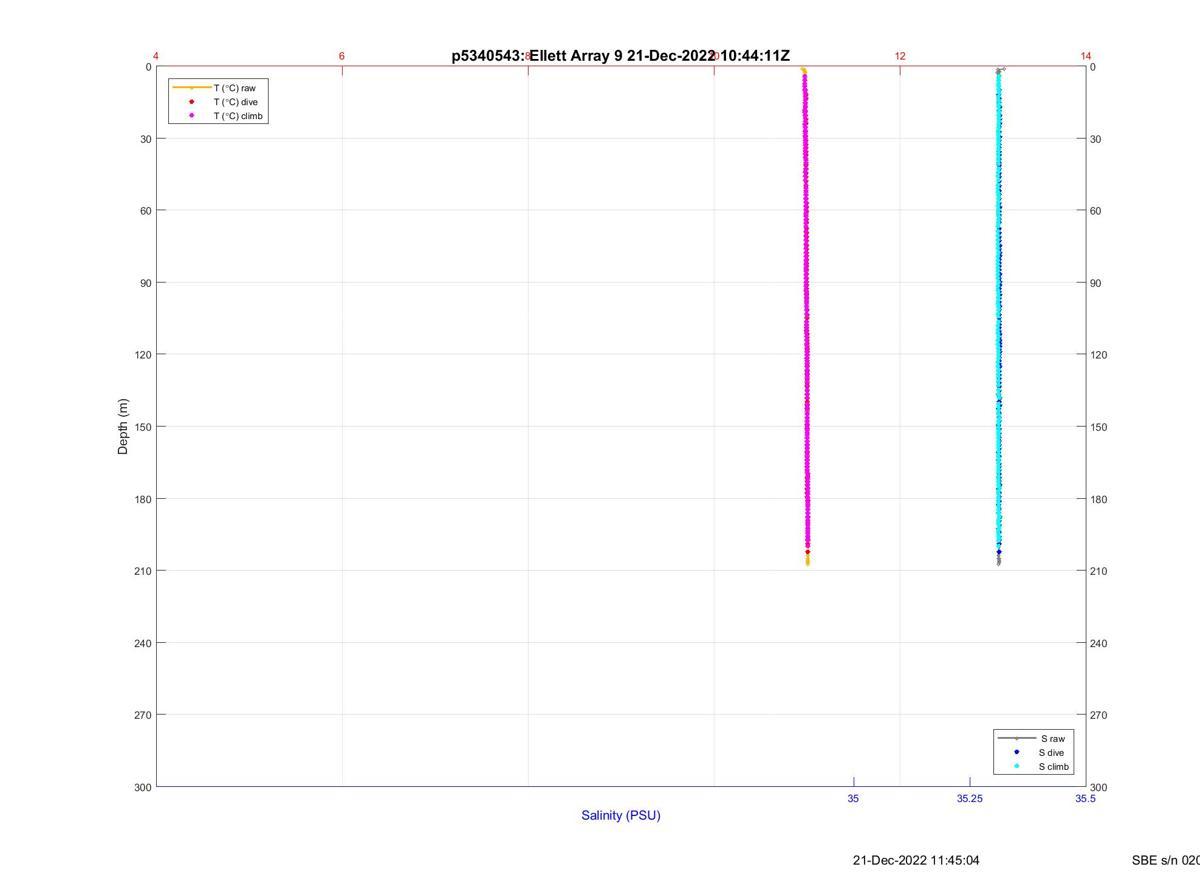Click the right depth axis label '300'
The image size is (1200, 885).
pyautogui.click(x=1099, y=788)
